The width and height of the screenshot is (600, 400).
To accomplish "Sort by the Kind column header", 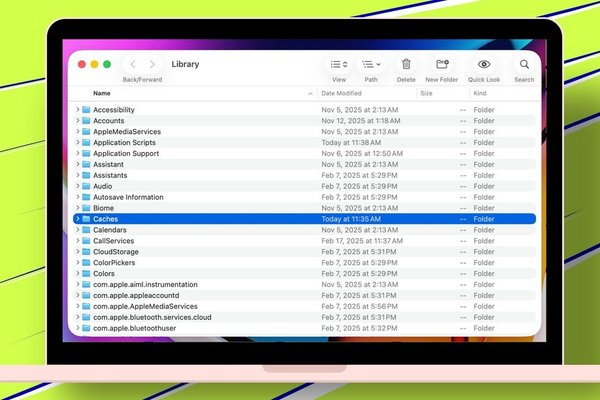I will click(480, 93).
